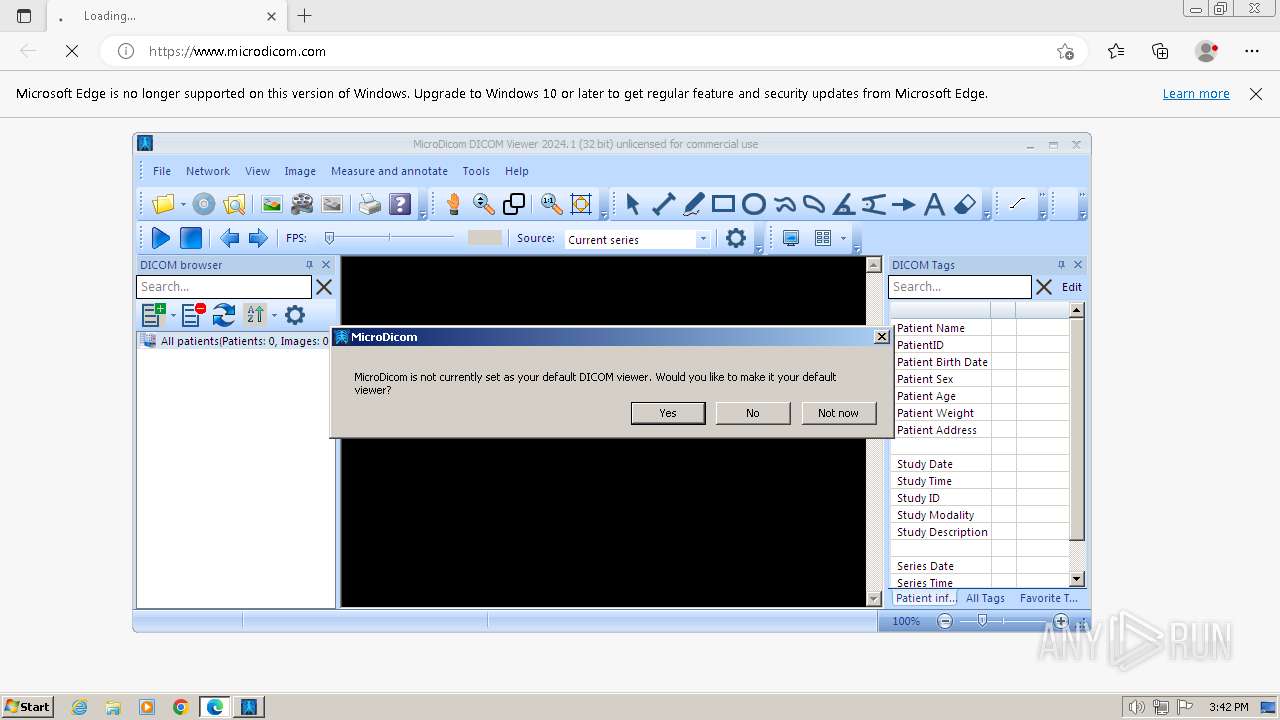
Task: Click the refresh icon in DICOM browser
Action: point(224,315)
